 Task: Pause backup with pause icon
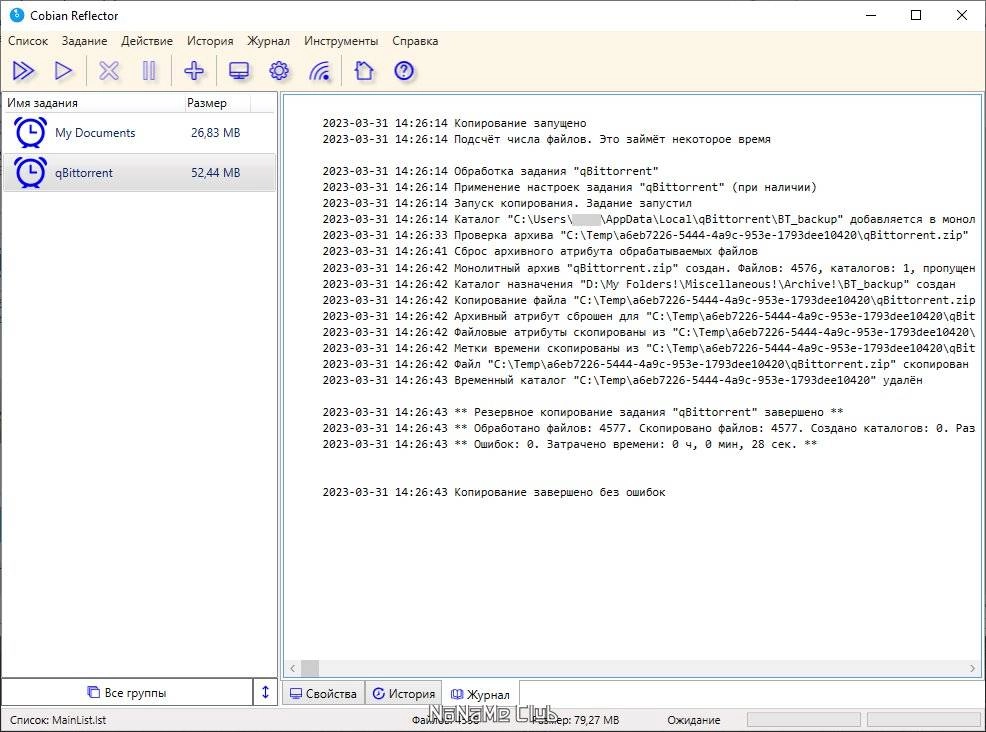click(149, 70)
